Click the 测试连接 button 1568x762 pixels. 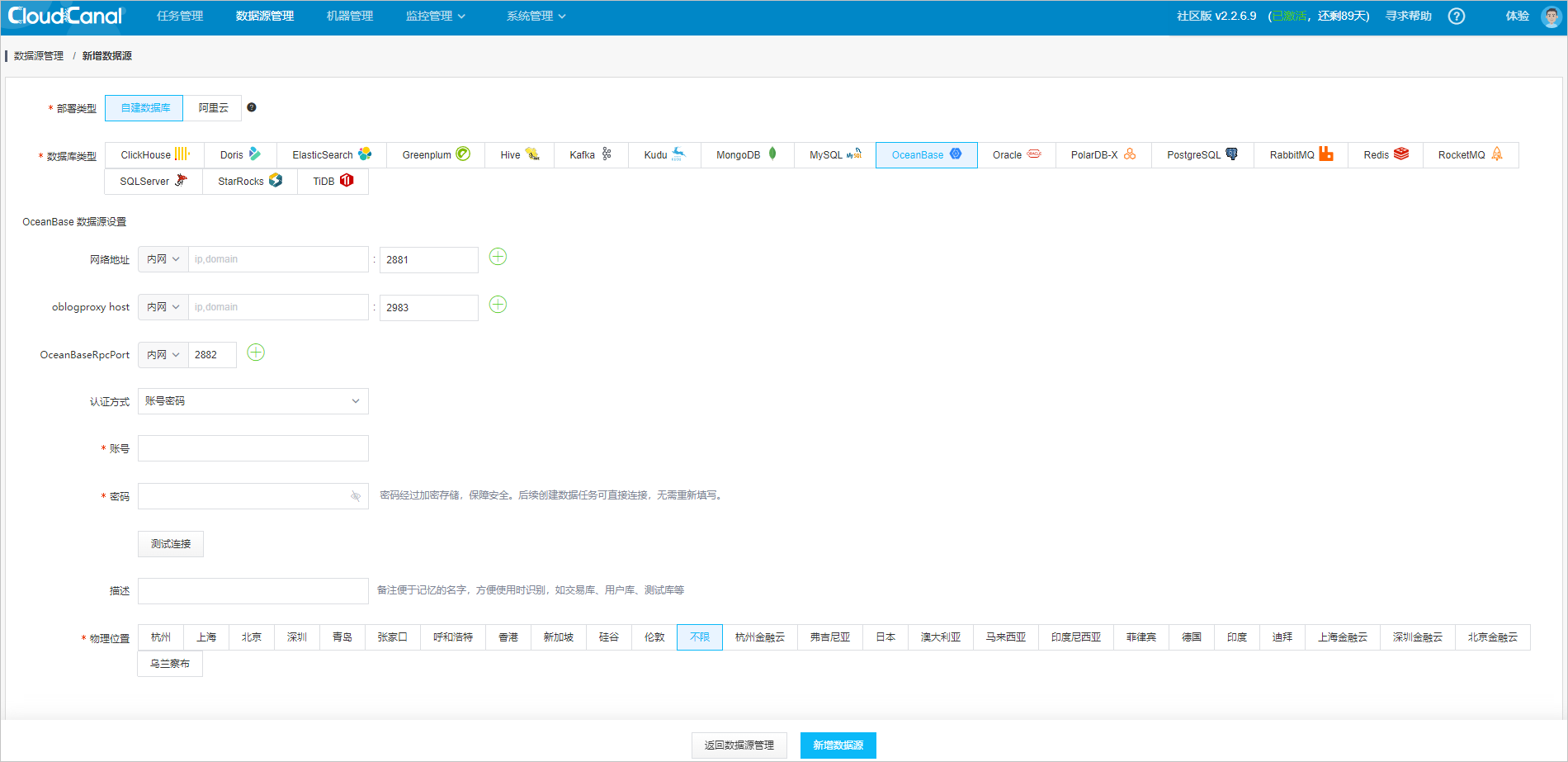tap(171, 544)
